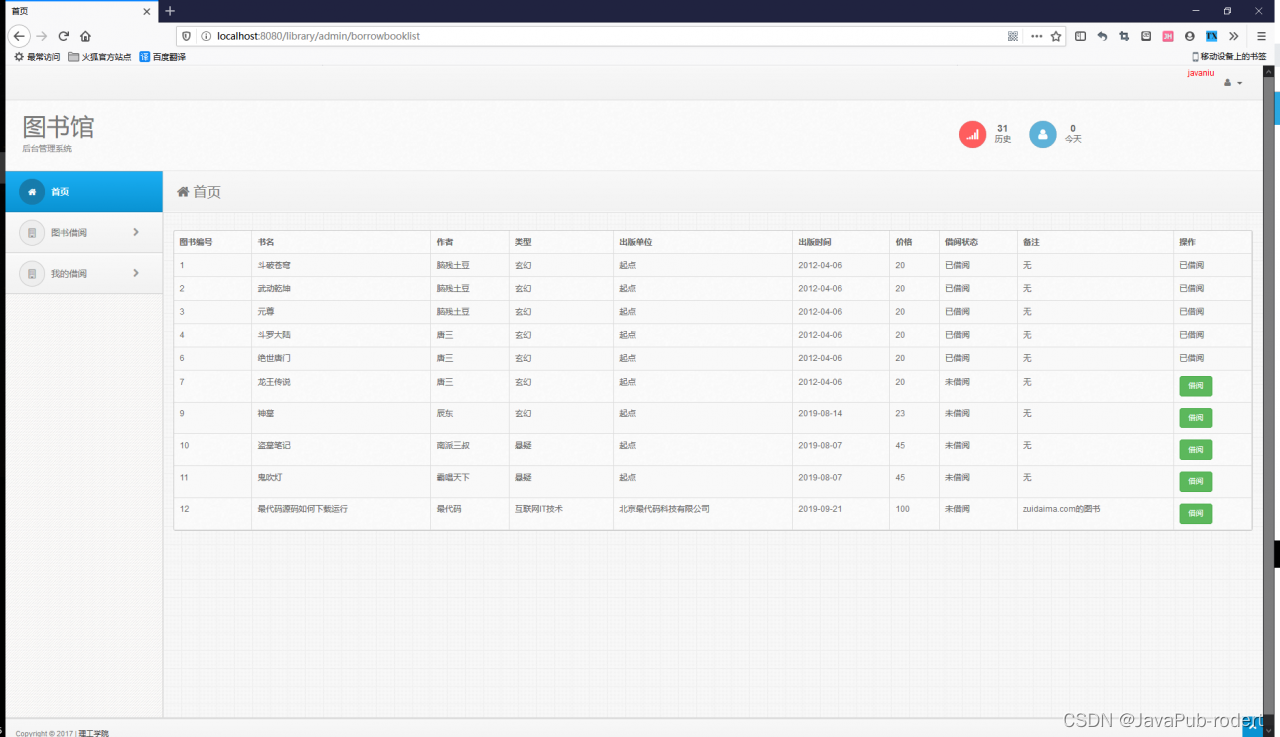Click the tracking protection shield icon
1280x737 pixels.
(x=187, y=36)
